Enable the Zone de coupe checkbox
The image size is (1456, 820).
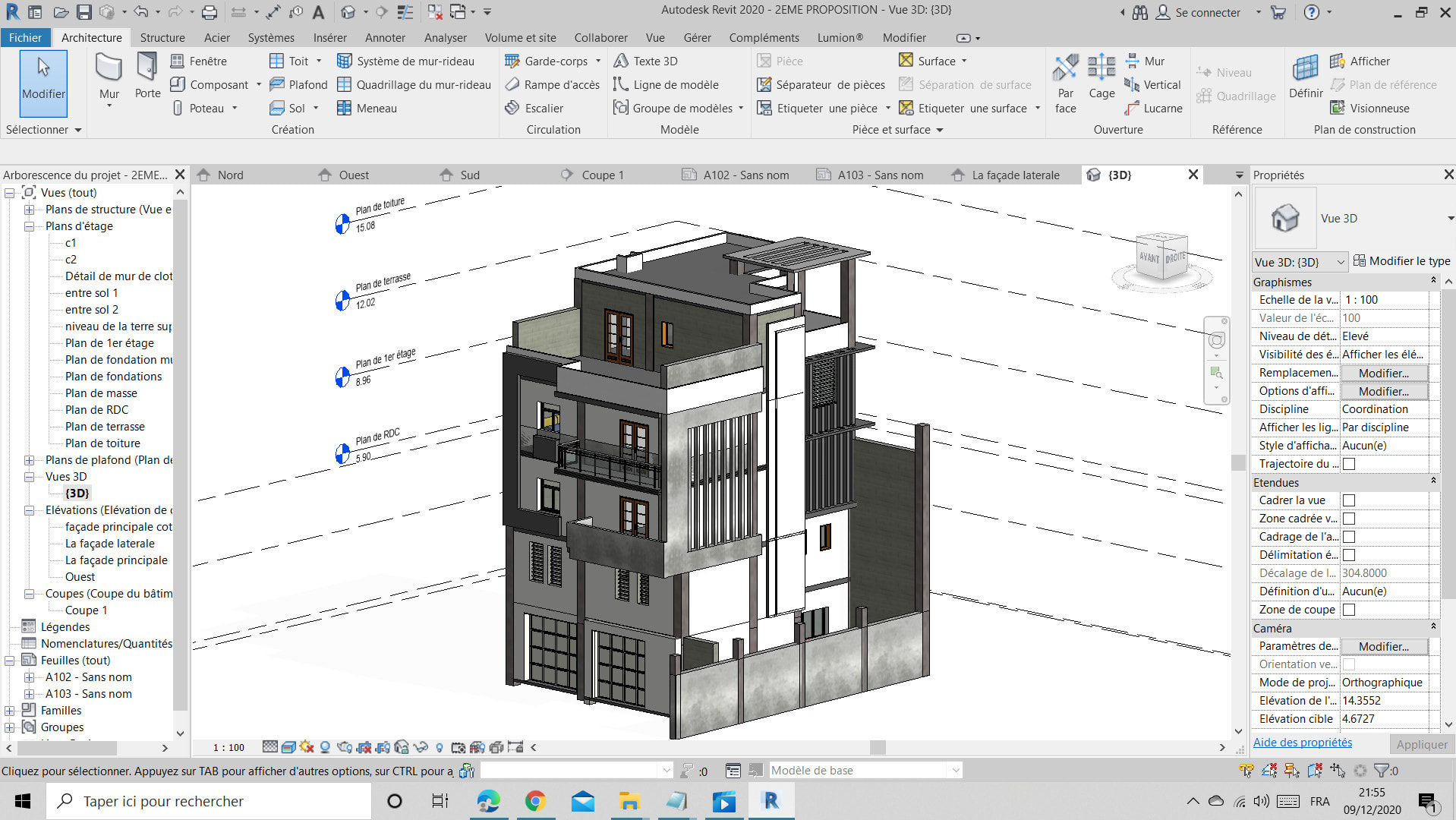click(x=1349, y=609)
